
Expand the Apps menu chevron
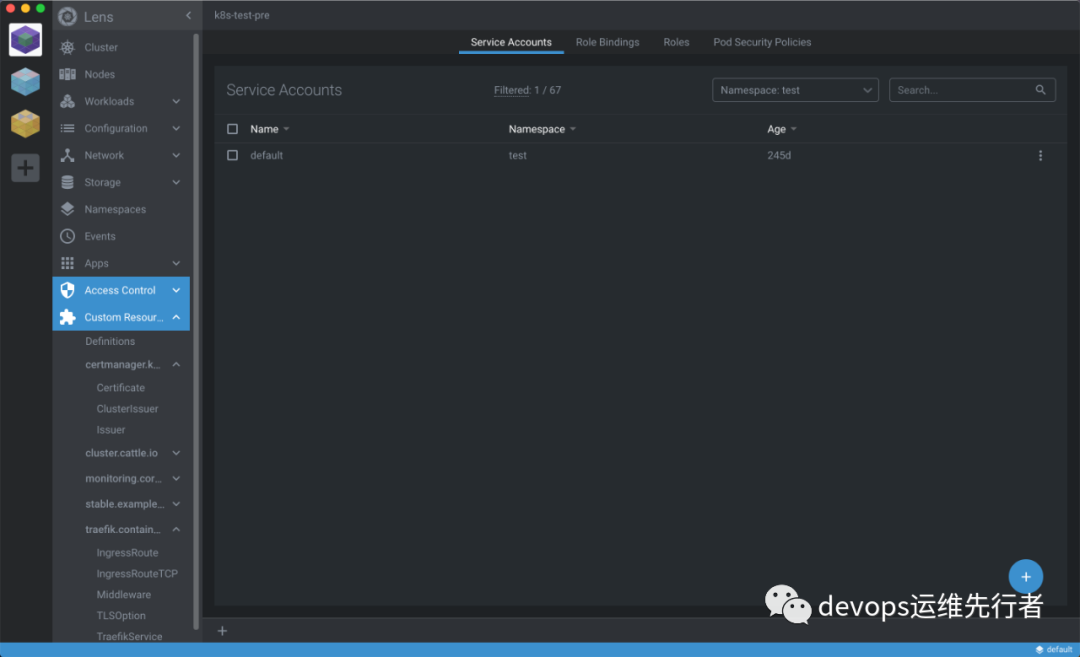(x=176, y=263)
